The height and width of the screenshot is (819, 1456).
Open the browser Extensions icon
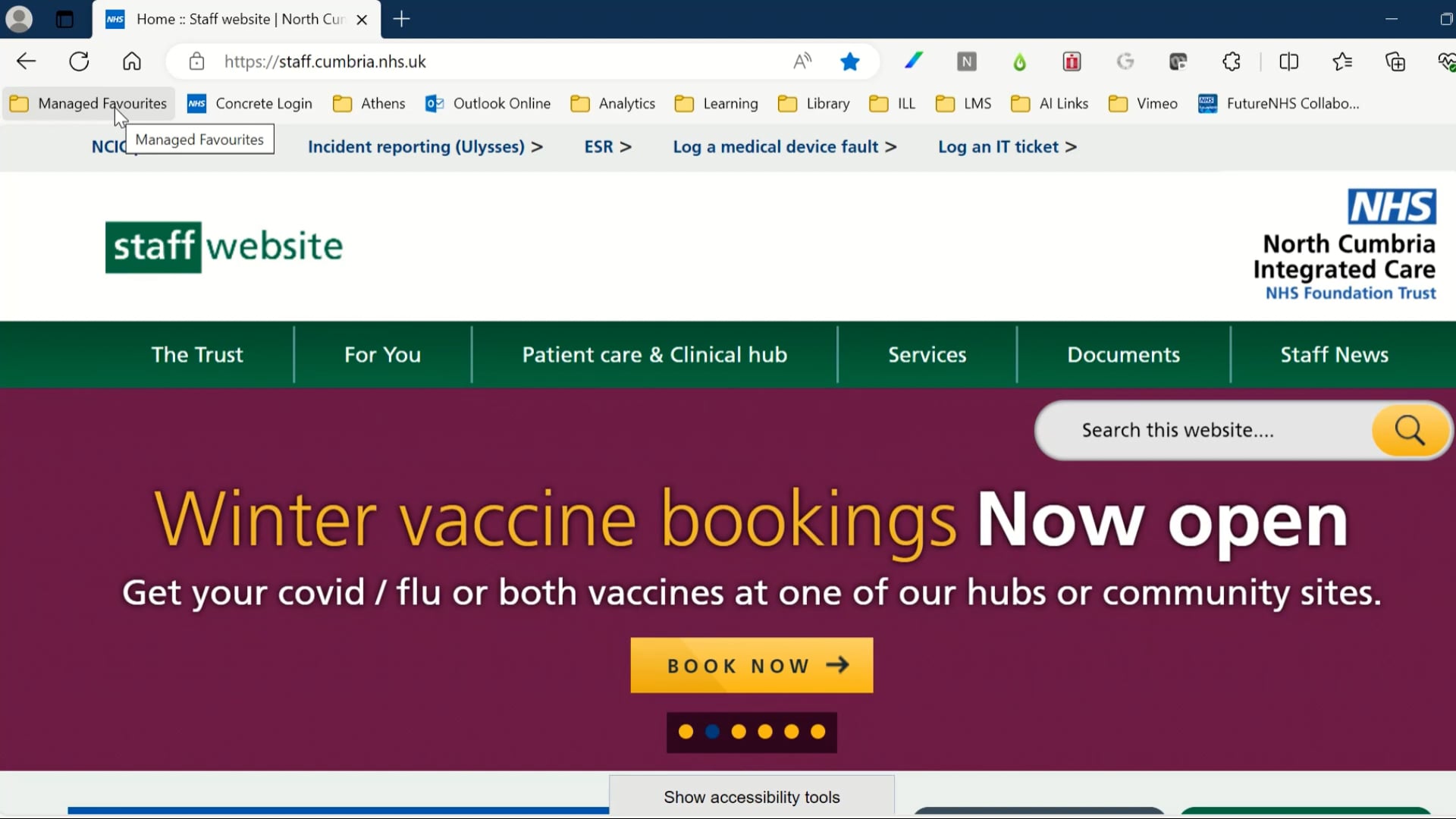click(x=1232, y=61)
